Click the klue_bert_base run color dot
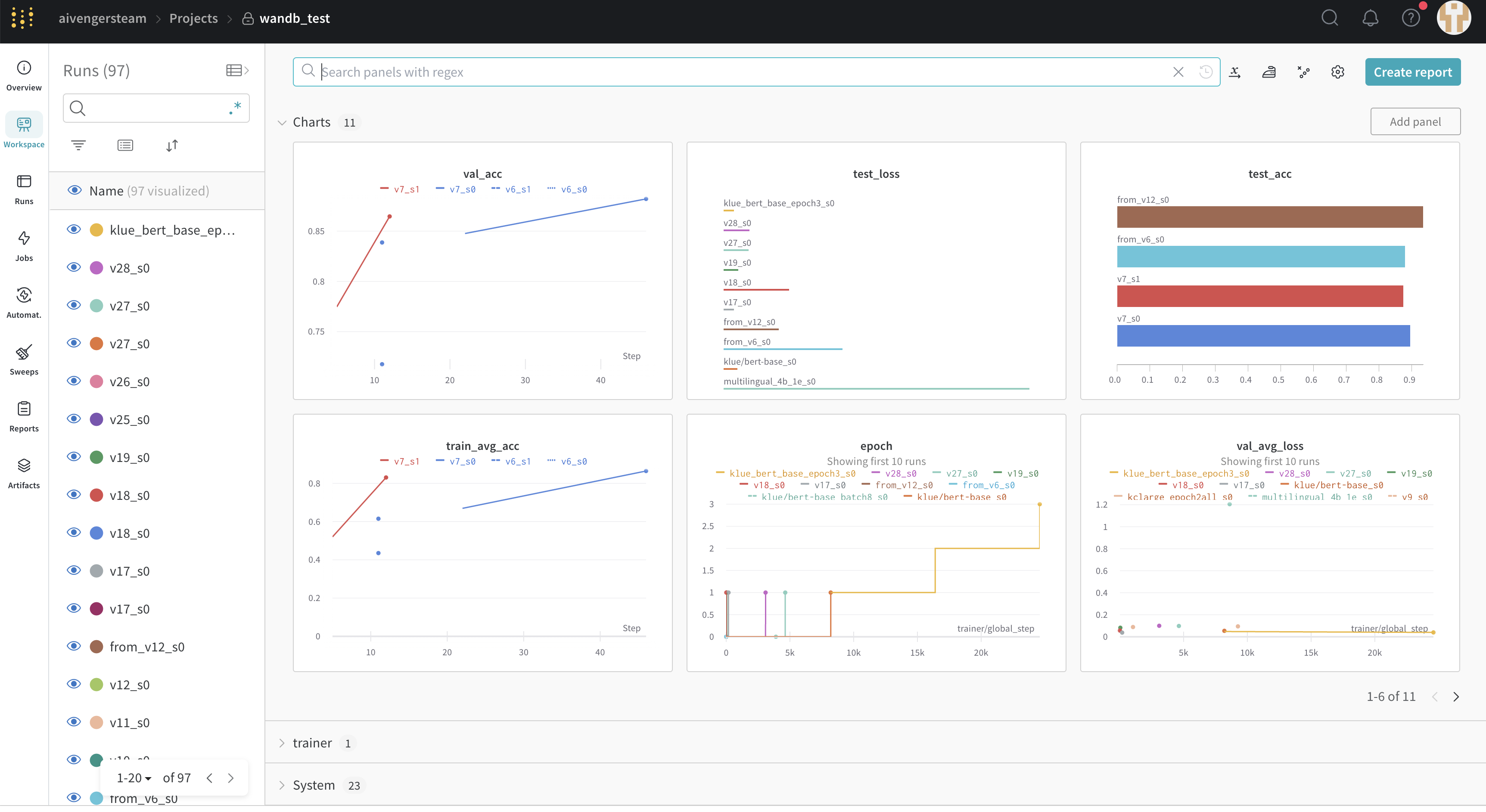1486x812 pixels. [97, 230]
